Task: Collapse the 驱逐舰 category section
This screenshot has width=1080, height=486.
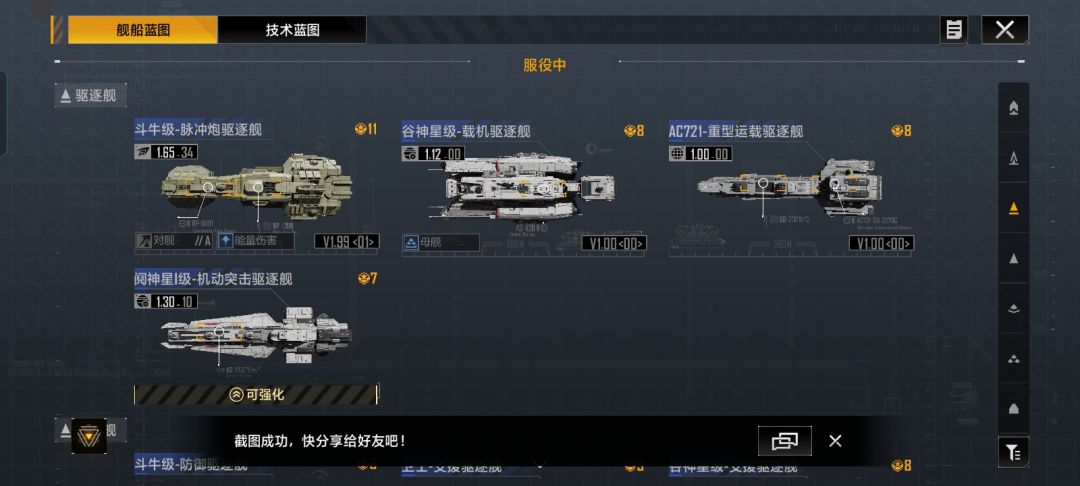Action: [x=90, y=96]
